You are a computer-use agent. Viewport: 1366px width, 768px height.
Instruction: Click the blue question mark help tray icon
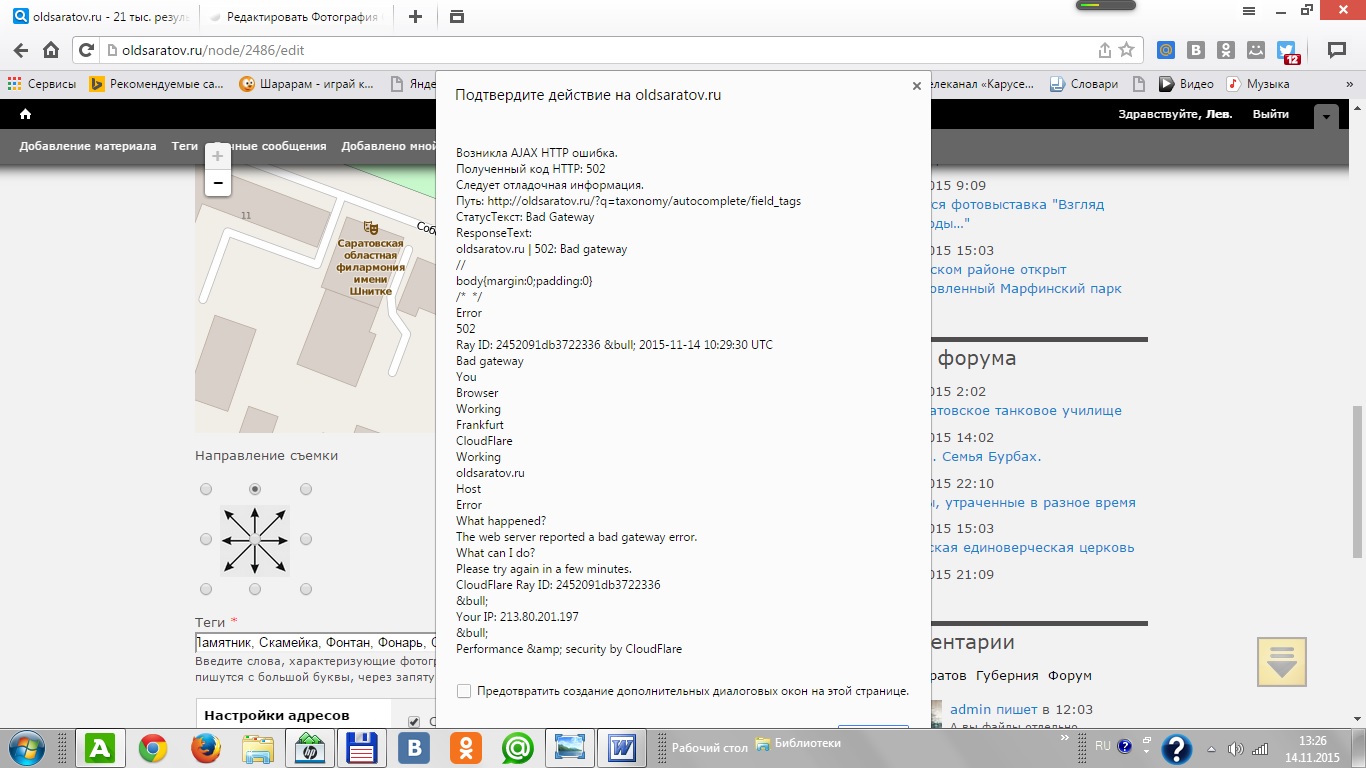click(x=1178, y=748)
